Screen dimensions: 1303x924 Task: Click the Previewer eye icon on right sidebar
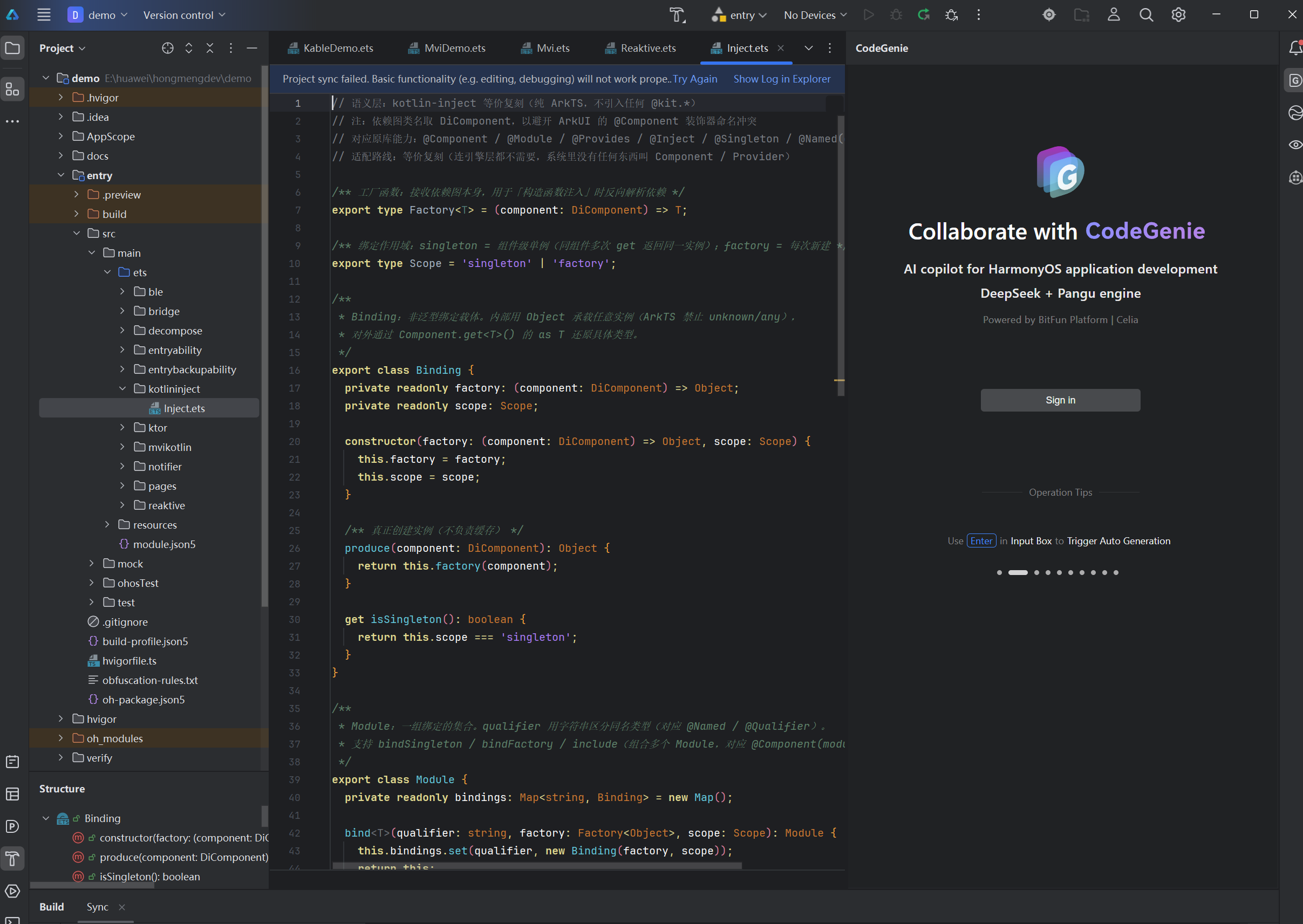coord(1295,145)
